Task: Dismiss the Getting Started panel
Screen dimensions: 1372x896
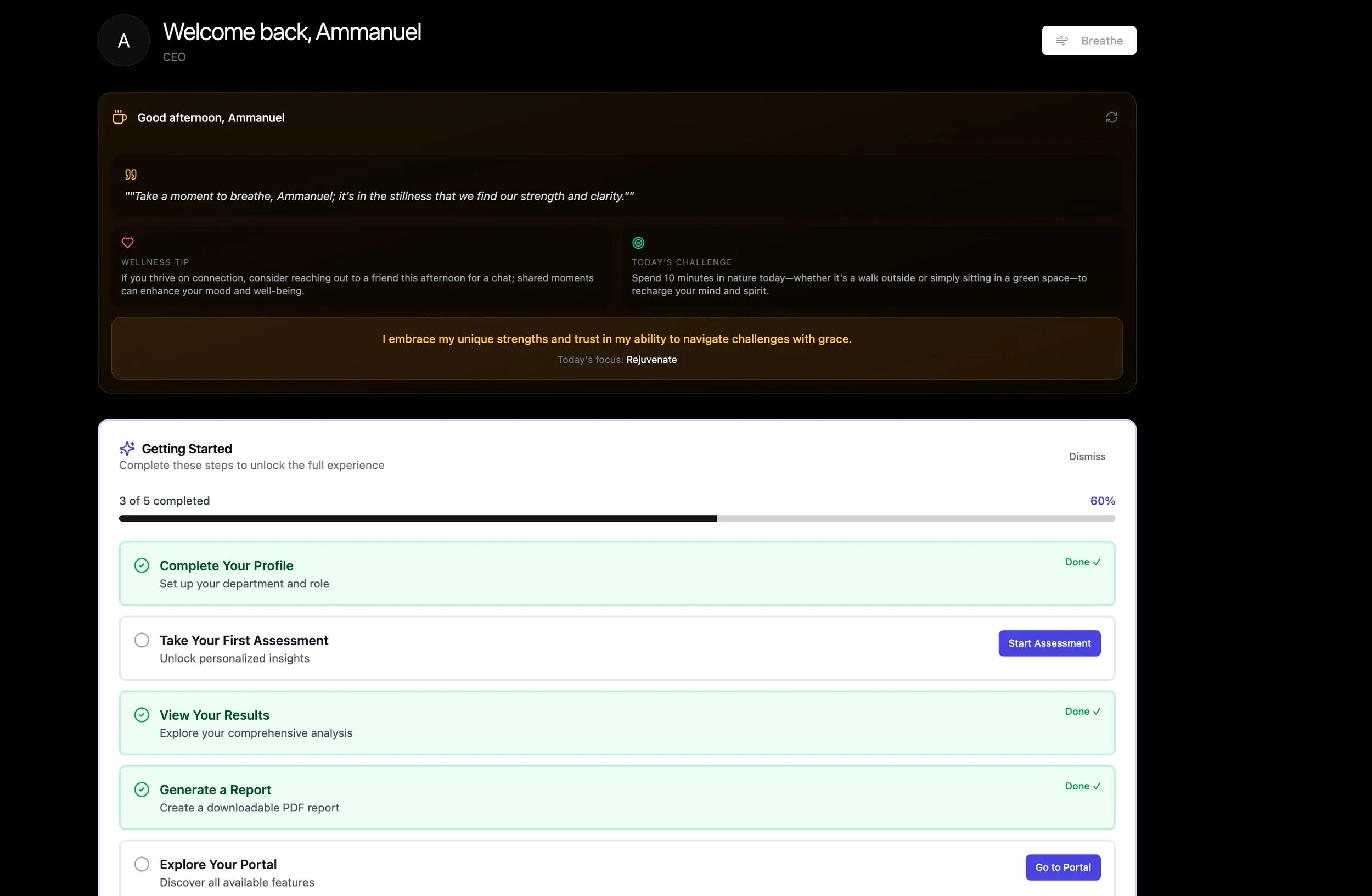Action: tap(1087, 456)
